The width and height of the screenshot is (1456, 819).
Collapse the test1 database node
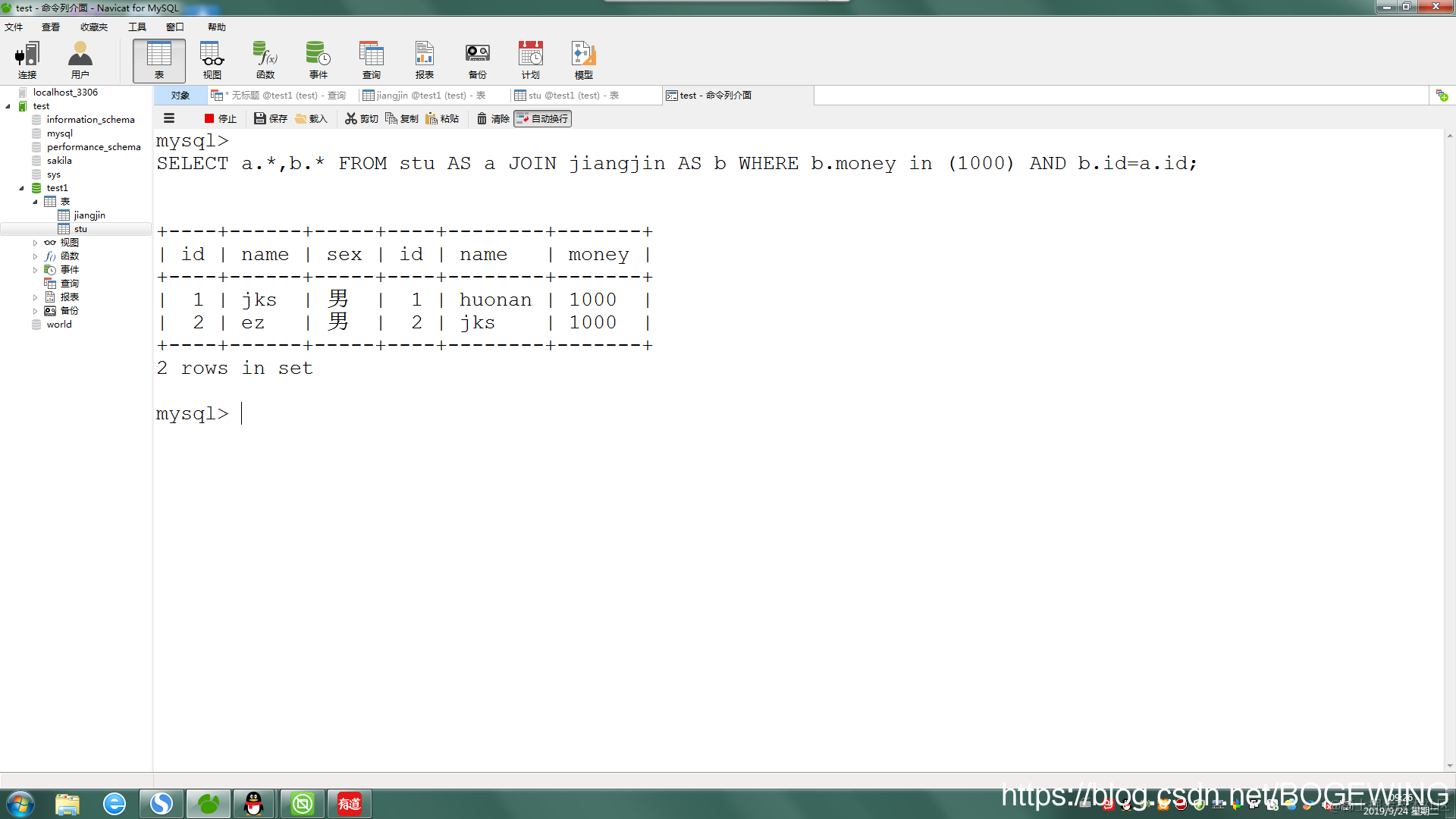21,188
